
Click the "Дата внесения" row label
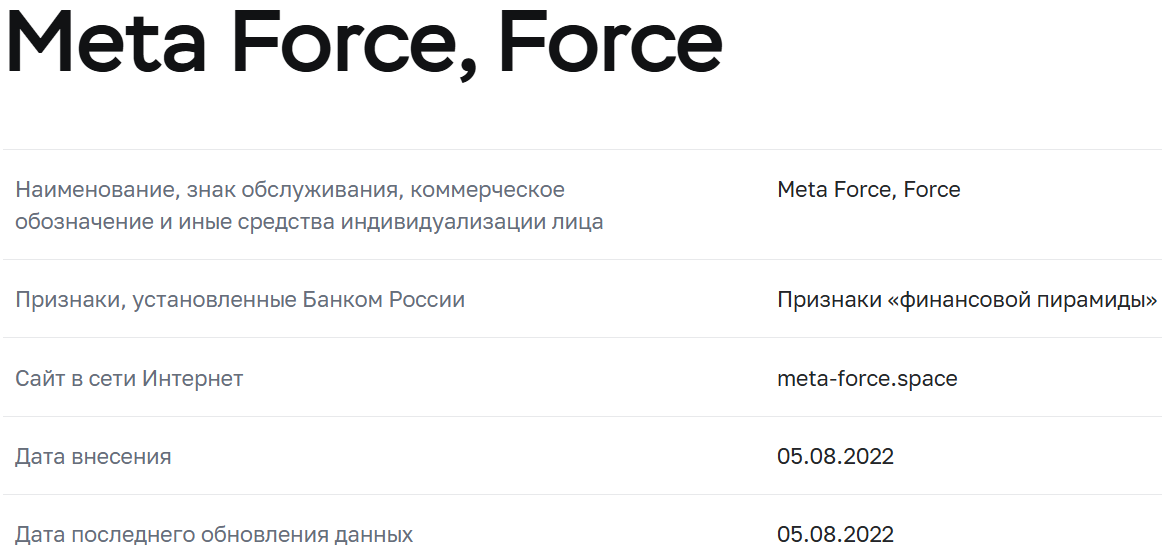tap(93, 457)
